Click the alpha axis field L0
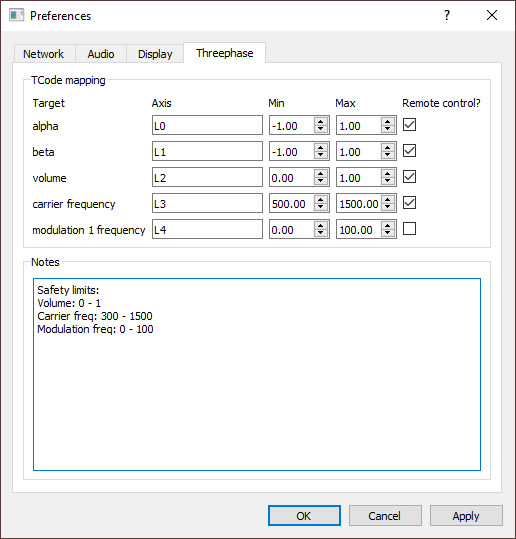The width and height of the screenshot is (516, 539). point(207,125)
